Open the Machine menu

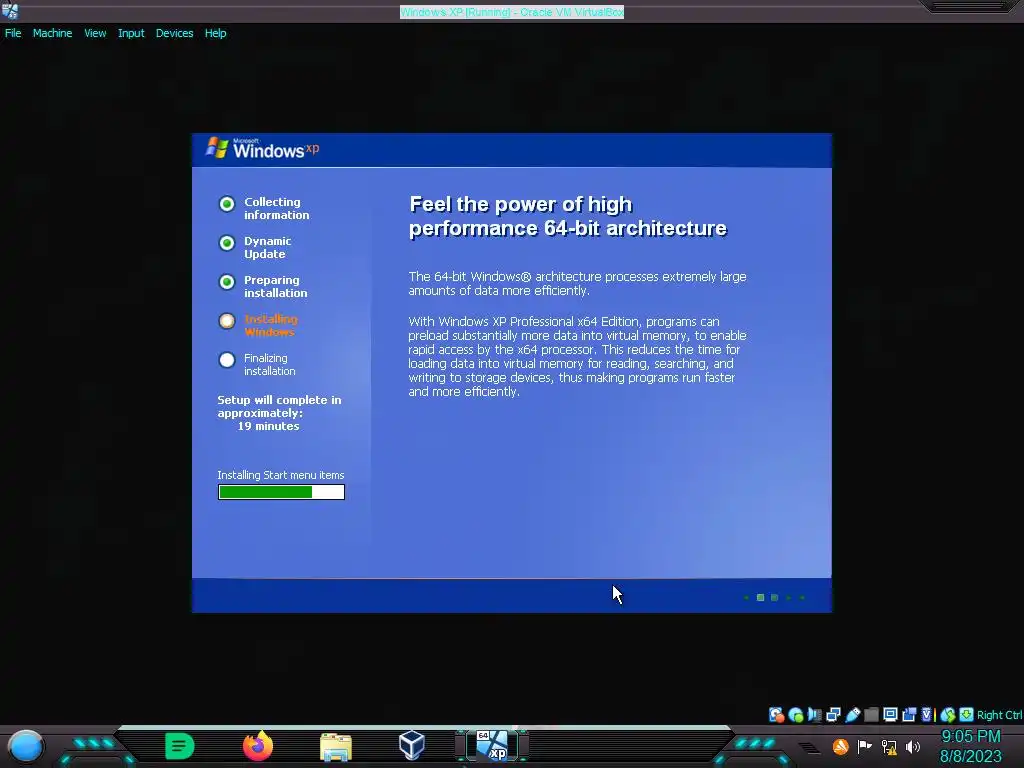pyautogui.click(x=52, y=33)
